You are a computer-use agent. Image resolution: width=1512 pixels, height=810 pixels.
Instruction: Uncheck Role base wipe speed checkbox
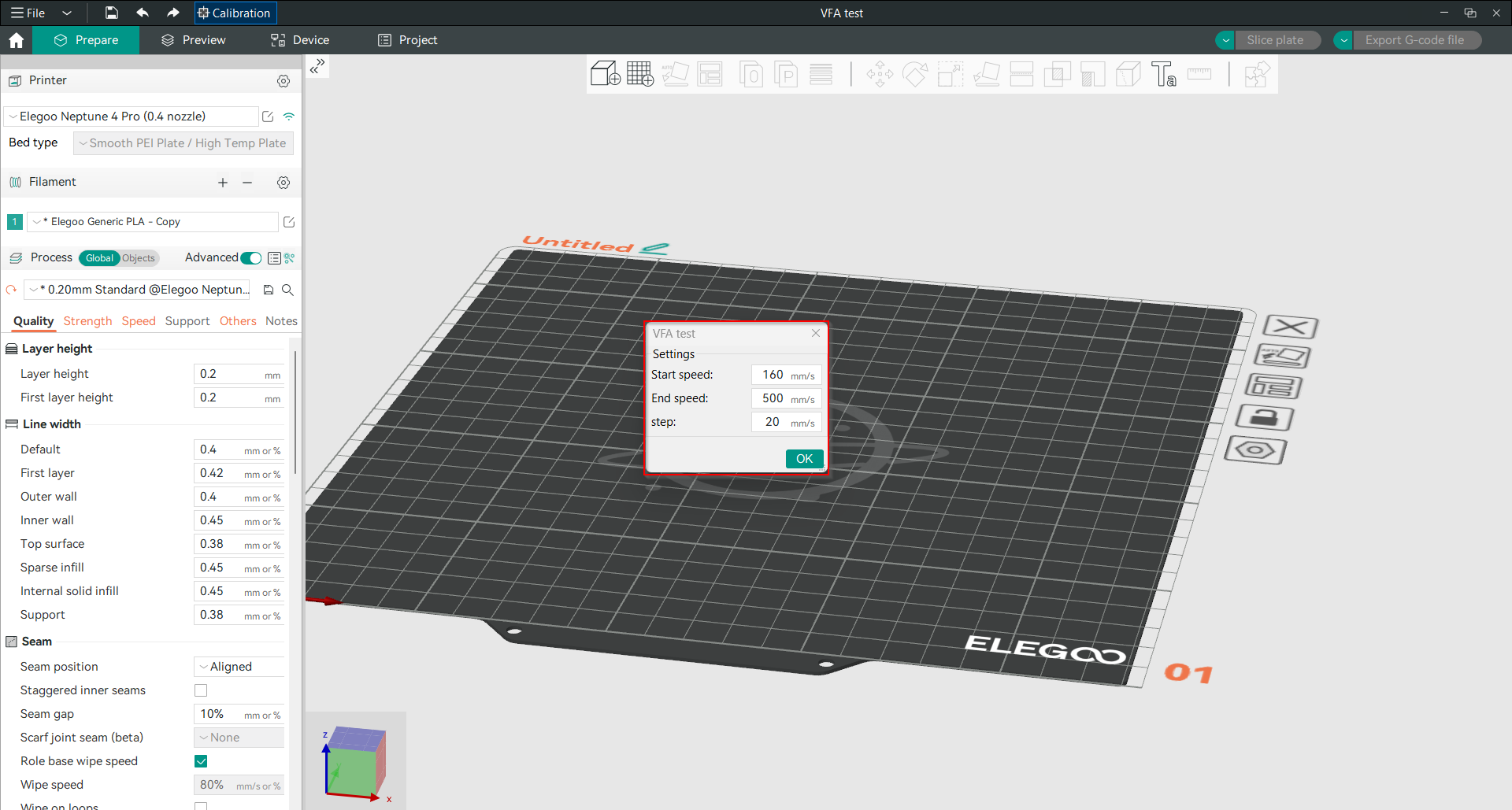tap(201, 761)
